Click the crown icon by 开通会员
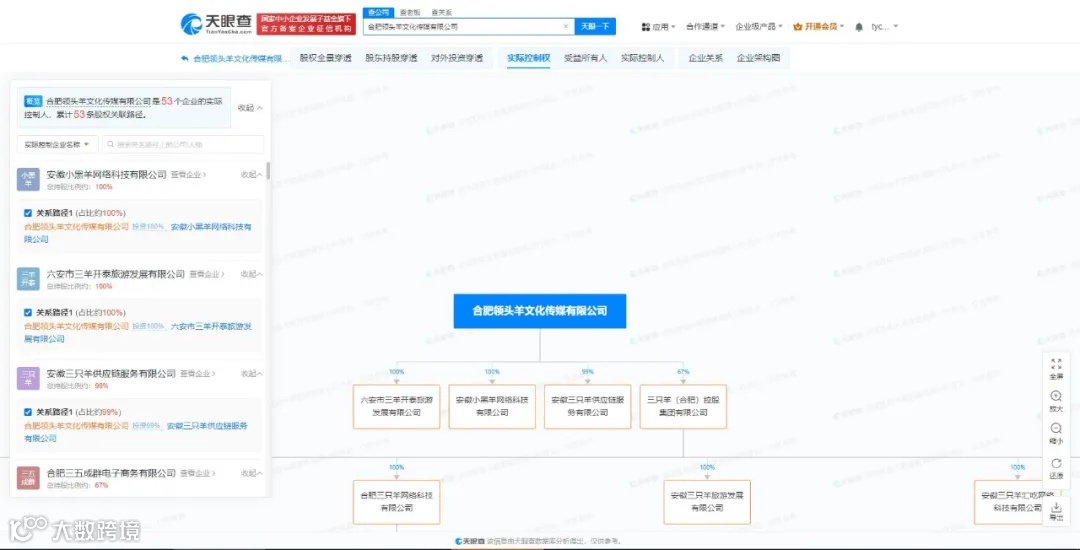Image resolution: width=1080 pixels, height=550 pixels. (x=798, y=27)
